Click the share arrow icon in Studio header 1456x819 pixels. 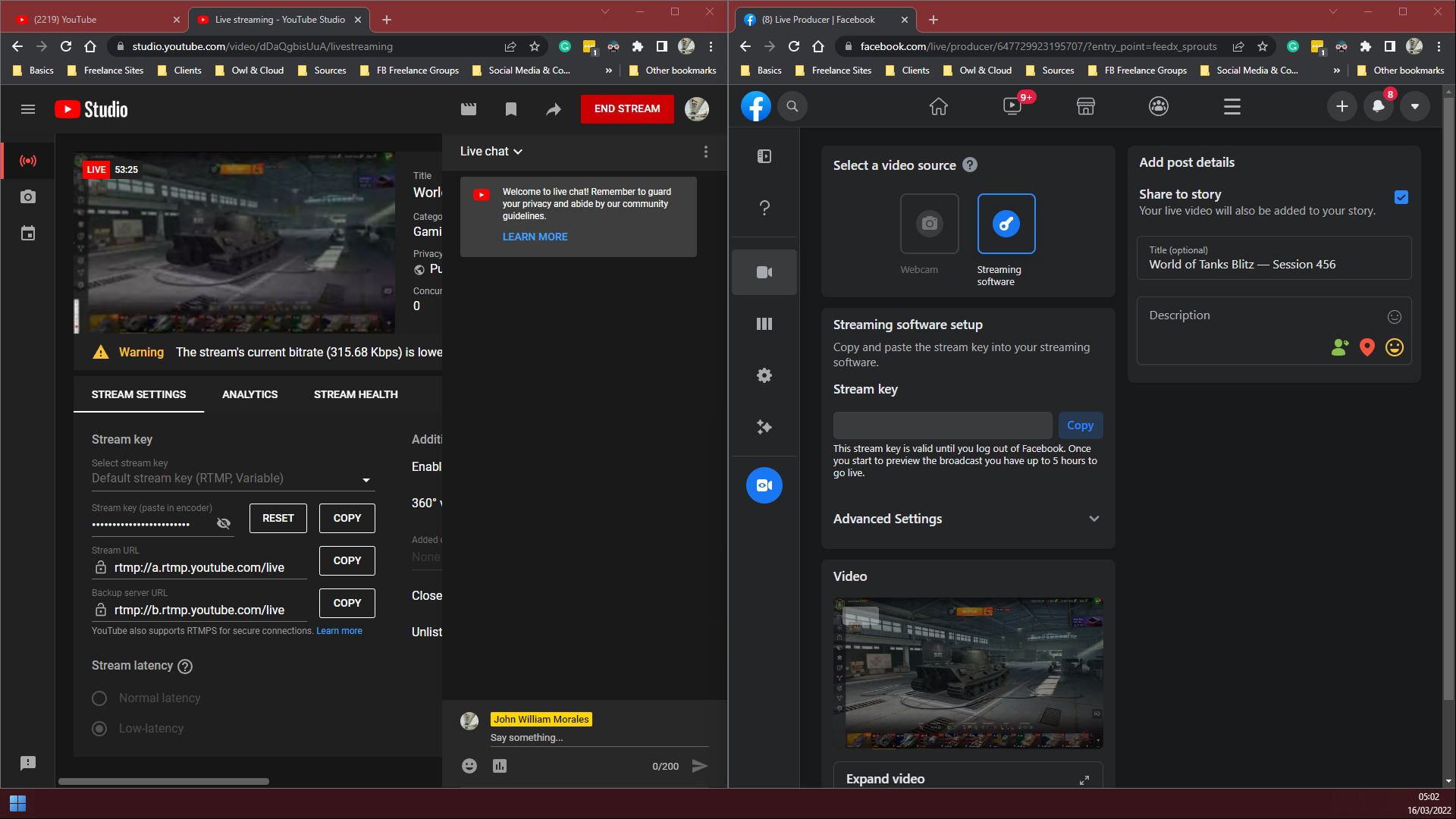click(554, 109)
